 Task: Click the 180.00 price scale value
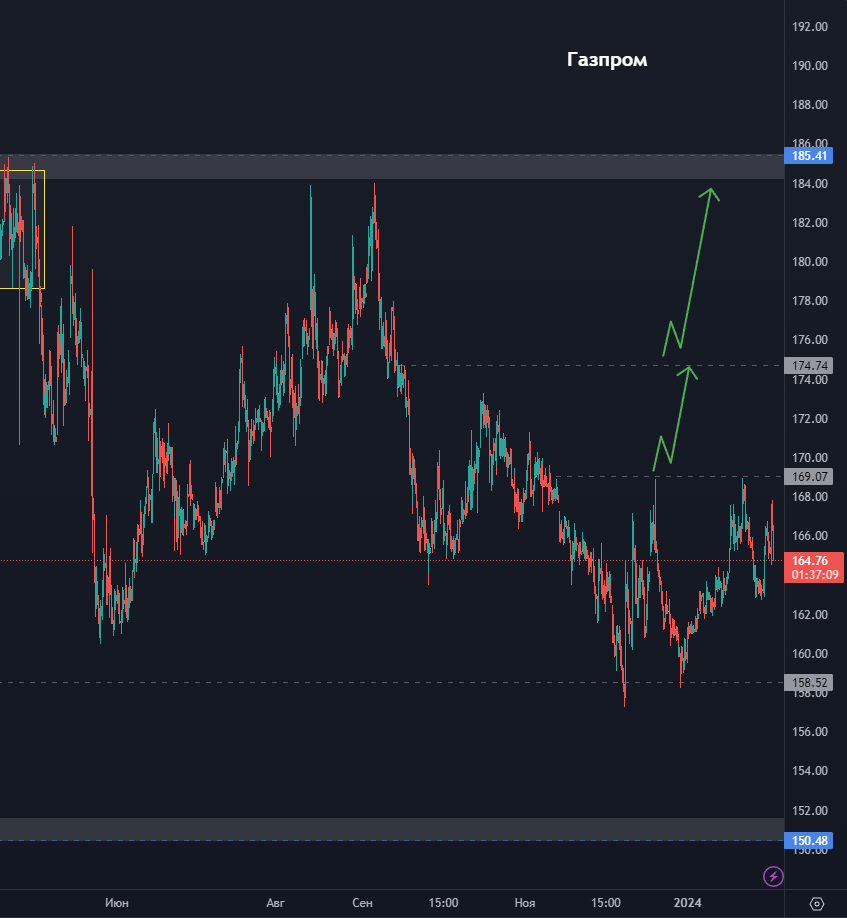click(810, 262)
